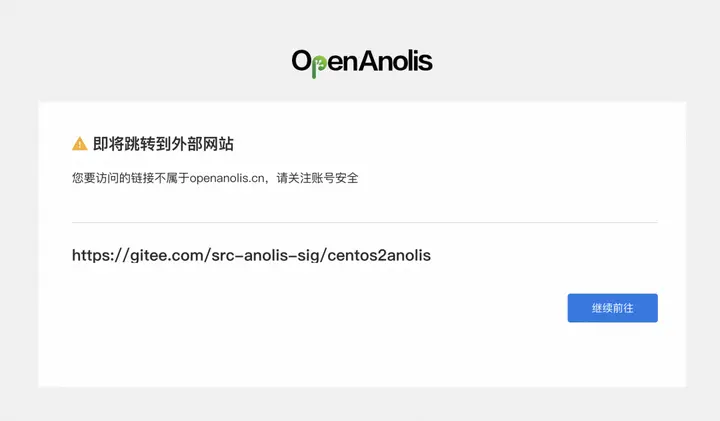Click the horizontal divider line
Image resolution: width=720 pixels, height=421 pixels.
point(364,222)
